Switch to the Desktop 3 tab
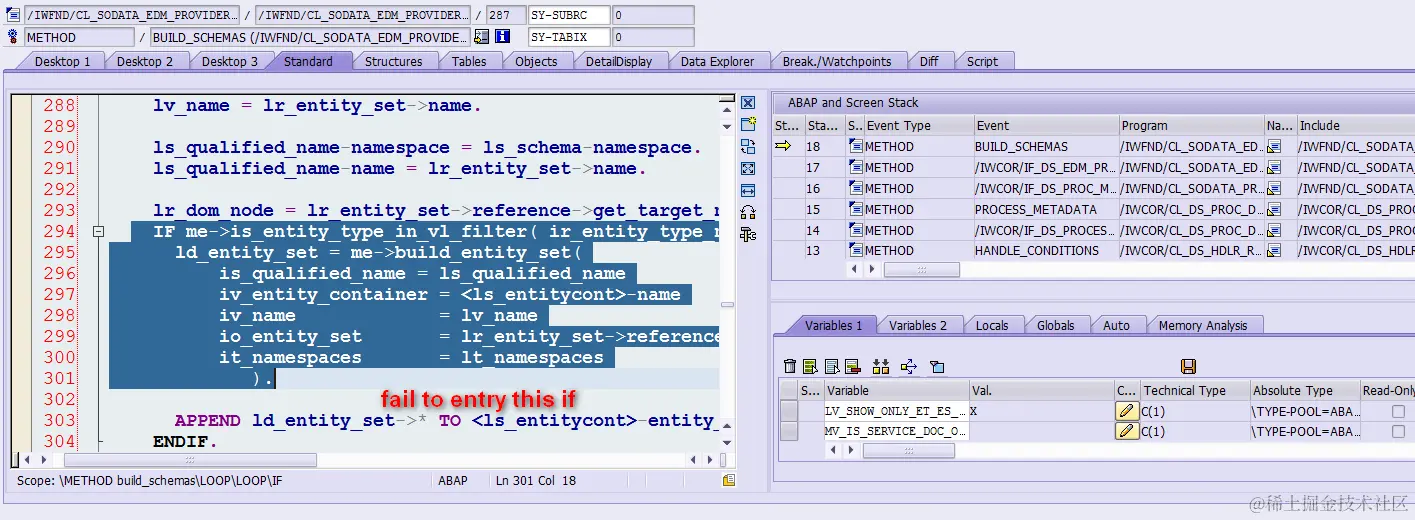Image resolution: width=1415 pixels, height=520 pixels. (229, 61)
